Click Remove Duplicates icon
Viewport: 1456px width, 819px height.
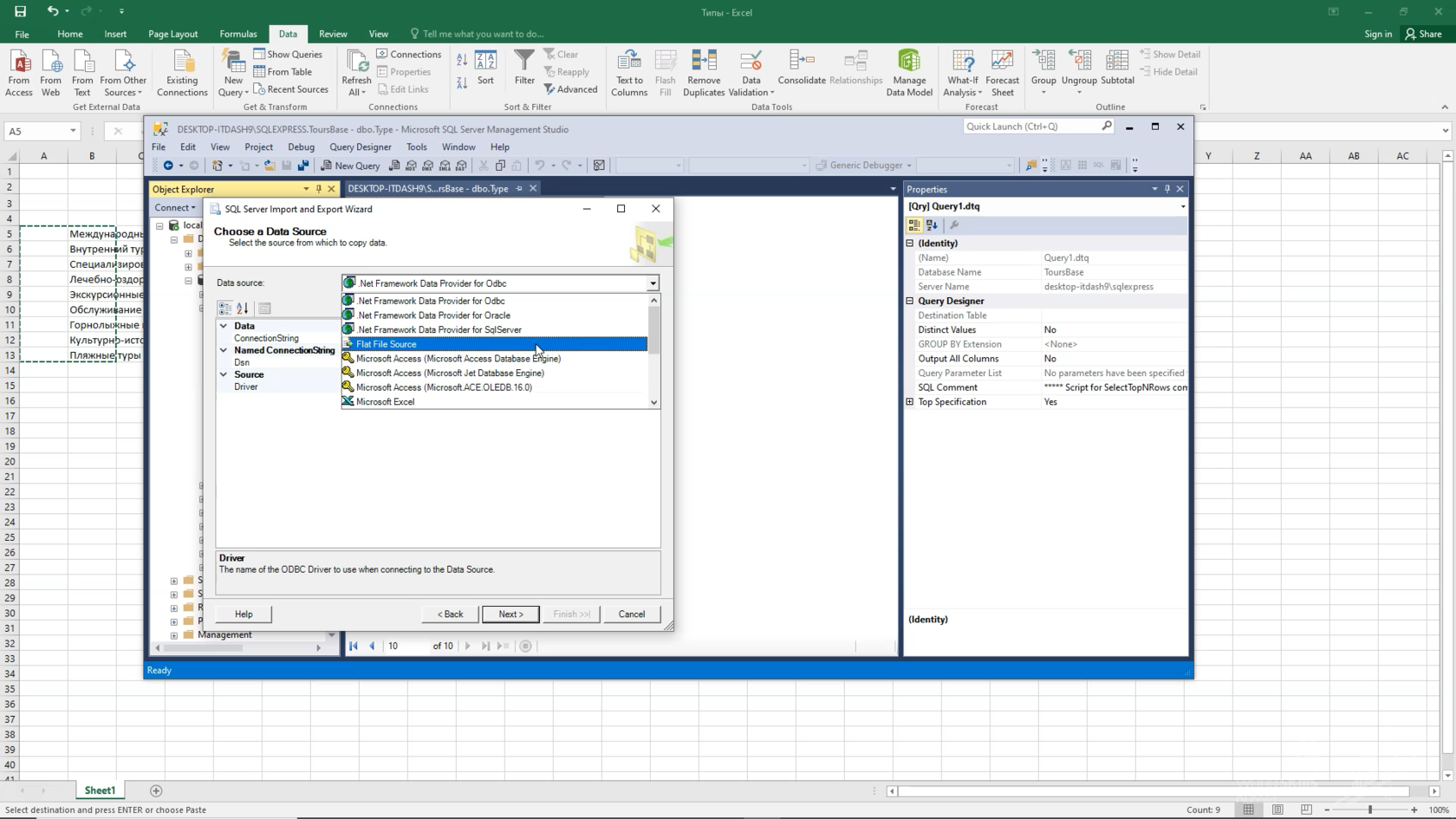point(704,72)
